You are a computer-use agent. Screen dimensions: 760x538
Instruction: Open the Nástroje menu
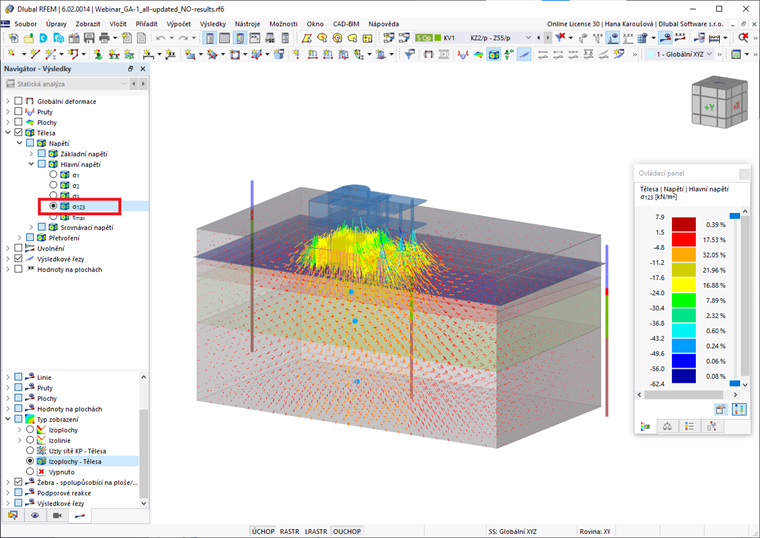point(247,24)
